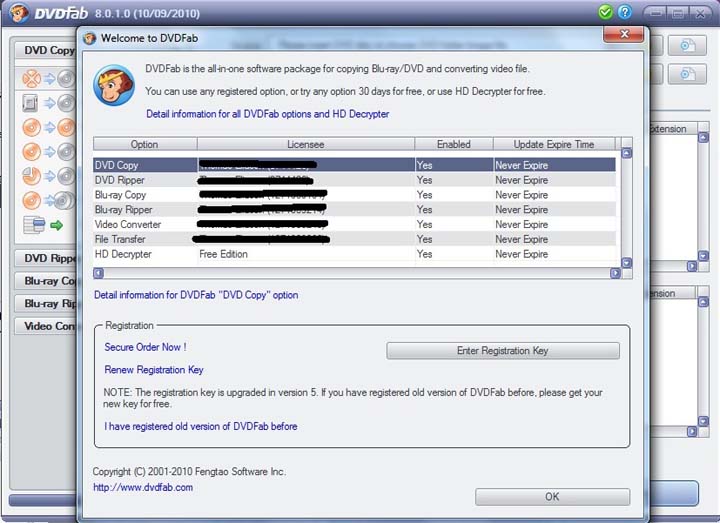Click the green checkmark status icon
This screenshot has height=523, width=720.
point(605,12)
